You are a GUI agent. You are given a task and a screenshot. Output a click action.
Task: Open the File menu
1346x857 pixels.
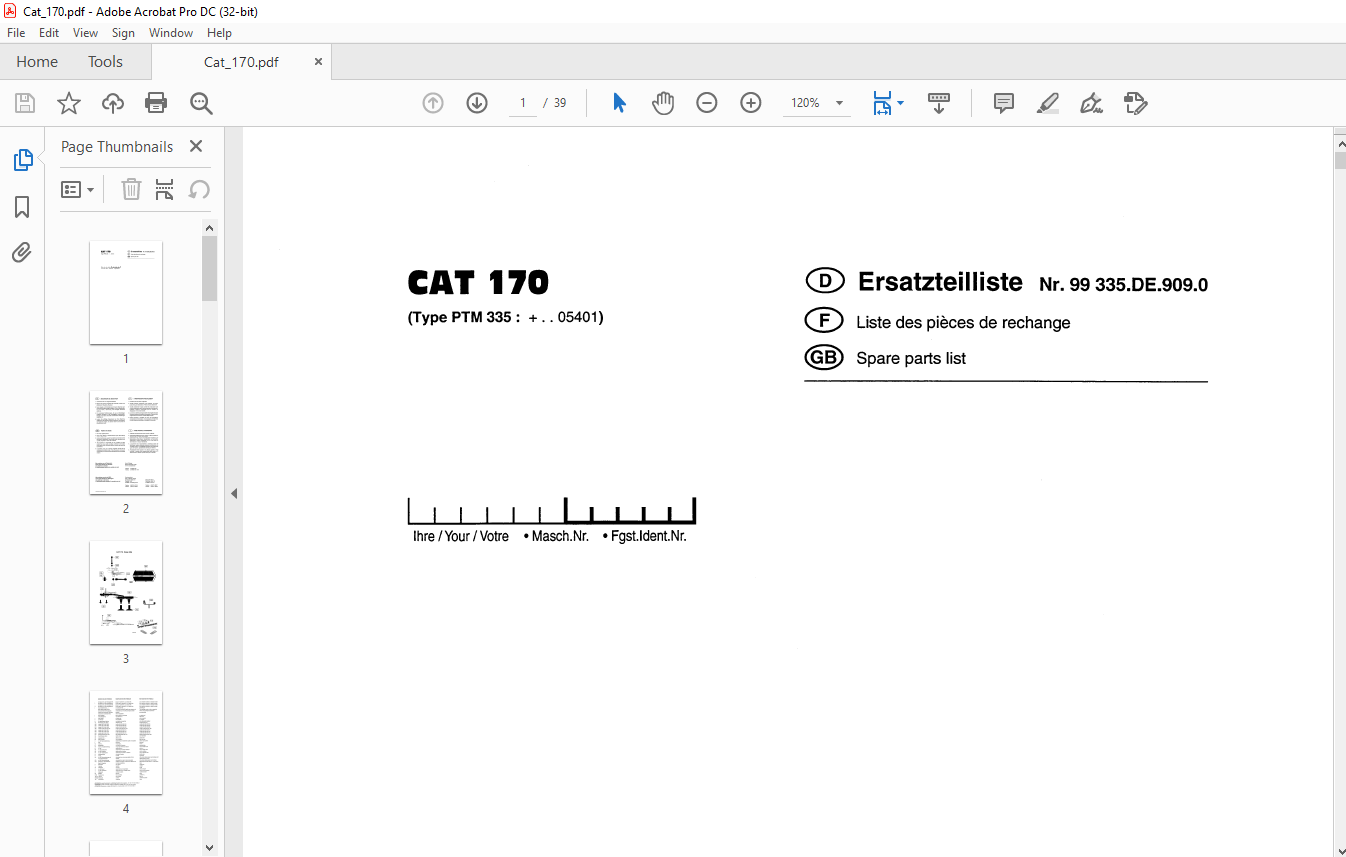click(16, 33)
